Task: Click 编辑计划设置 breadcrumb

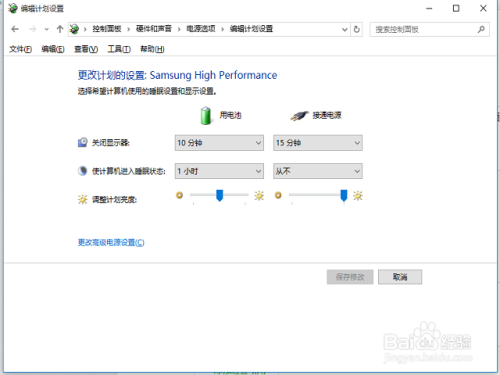Action: coord(251,29)
